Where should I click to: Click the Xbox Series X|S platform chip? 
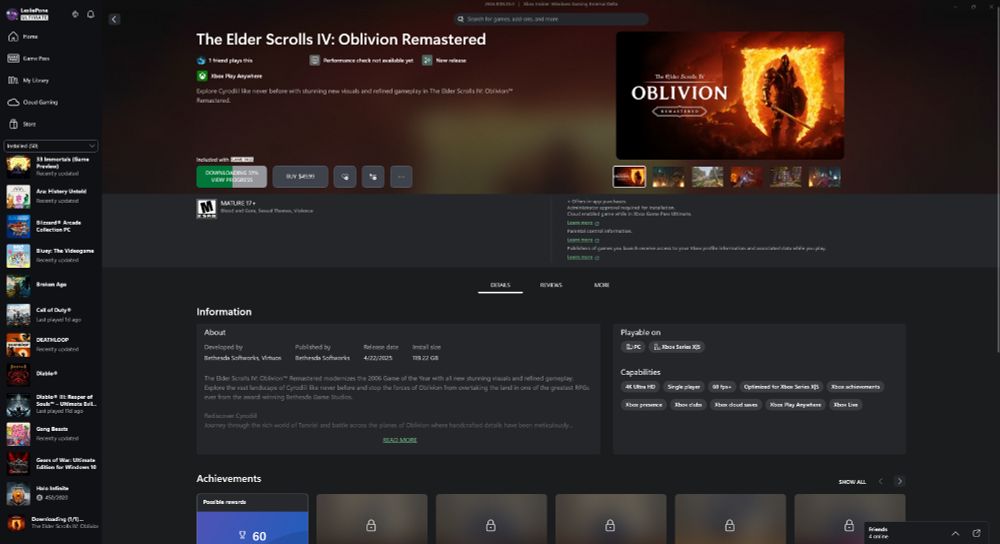tap(677, 347)
